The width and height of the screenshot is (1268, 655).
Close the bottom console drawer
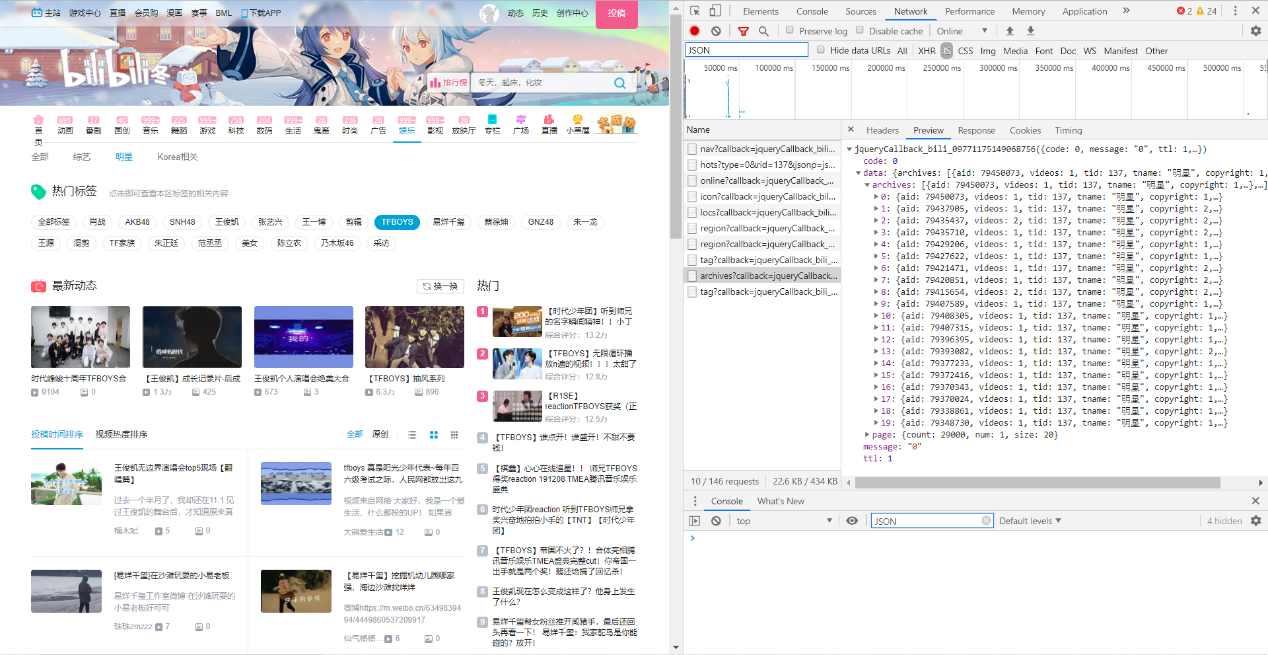click(1256, 501)
